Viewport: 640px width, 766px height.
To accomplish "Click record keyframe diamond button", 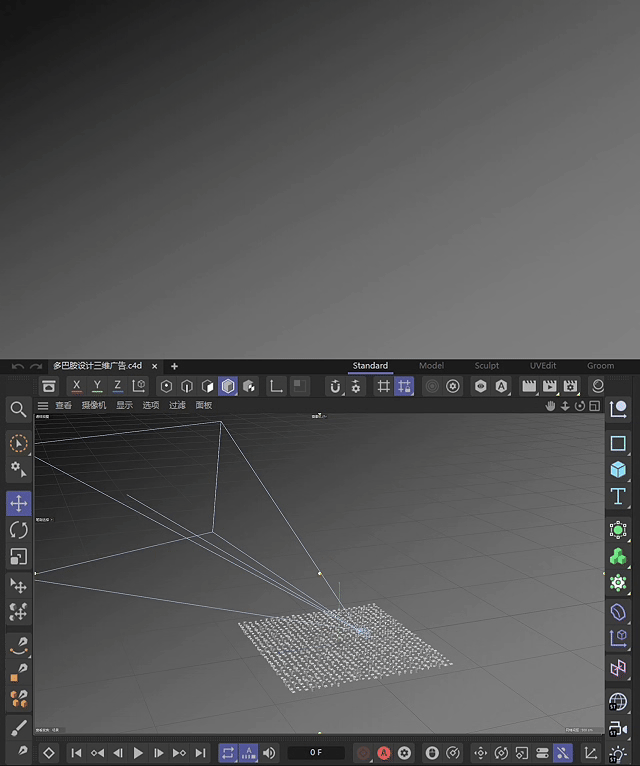I will point(49,753).
